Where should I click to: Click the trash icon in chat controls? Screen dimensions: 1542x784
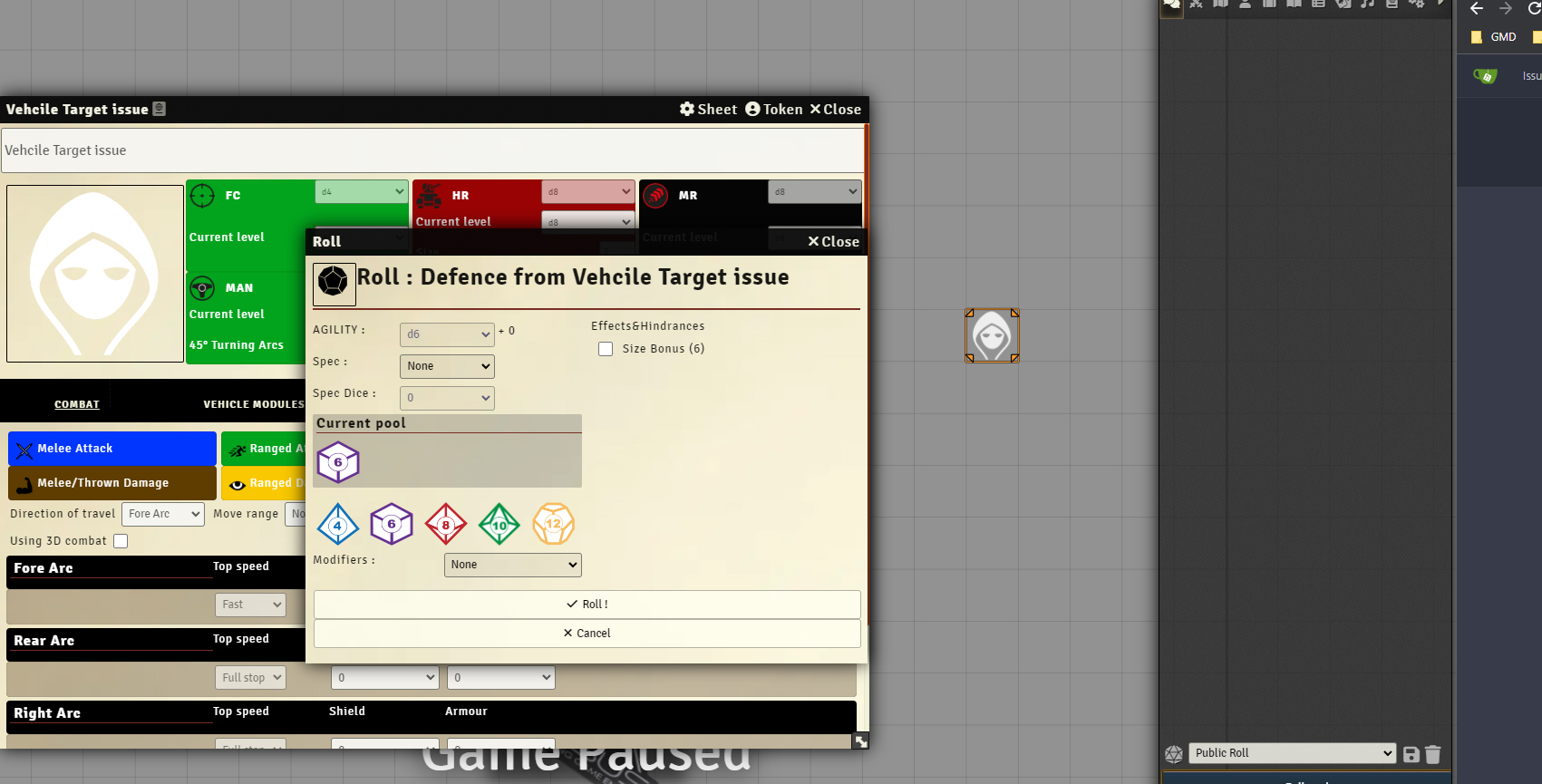1433,754
